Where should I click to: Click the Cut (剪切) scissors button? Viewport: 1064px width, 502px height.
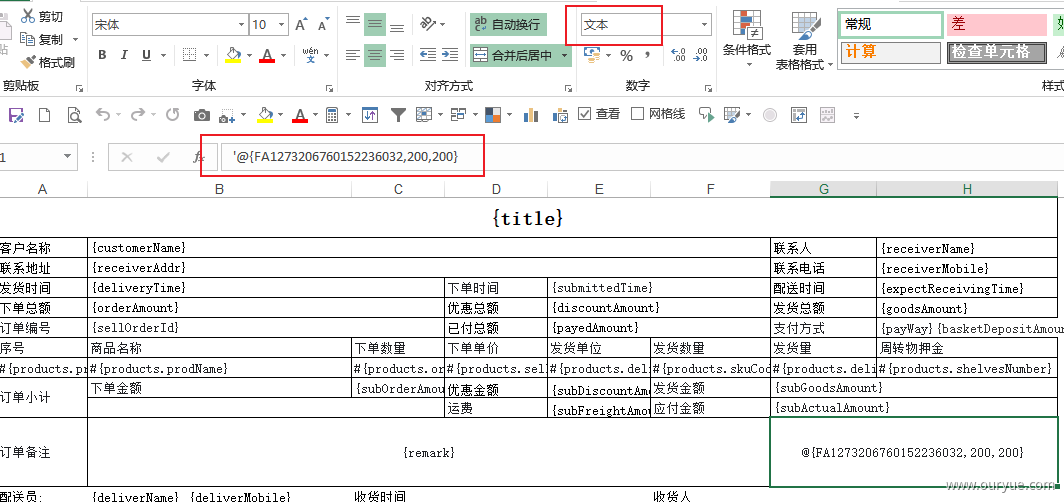[x=41, y=16]
